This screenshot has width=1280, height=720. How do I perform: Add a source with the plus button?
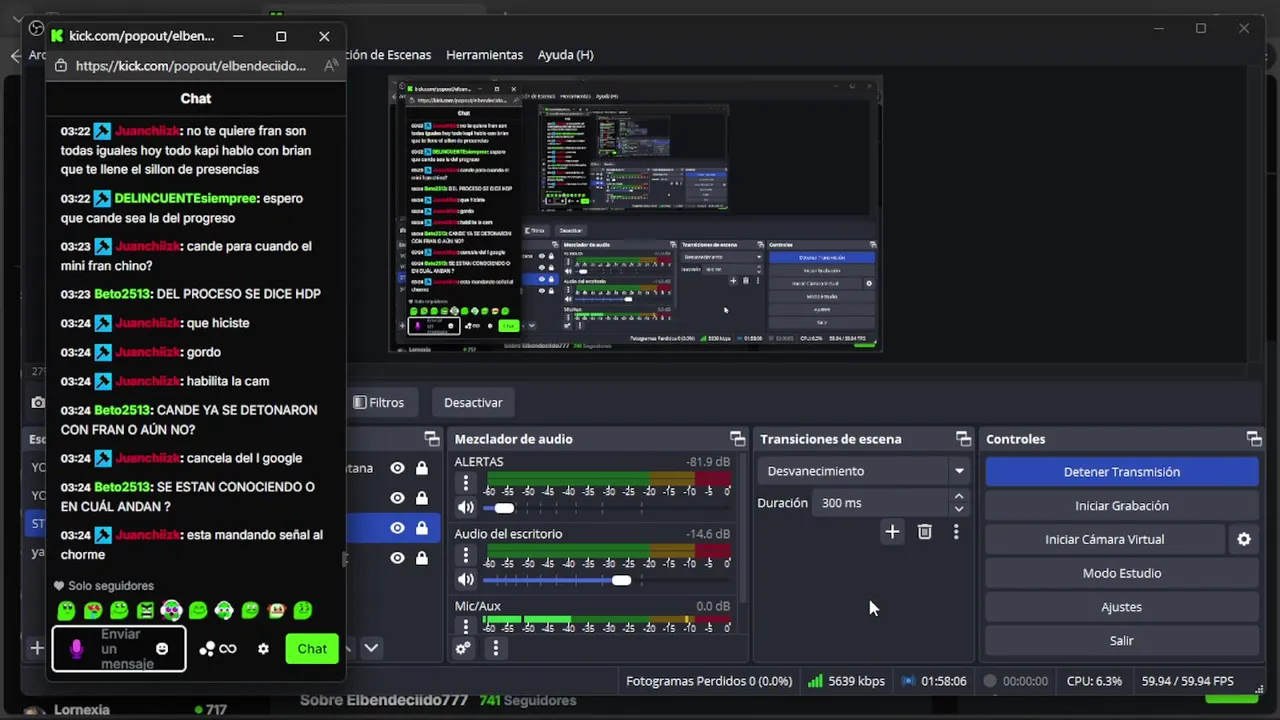coord(37,648)
